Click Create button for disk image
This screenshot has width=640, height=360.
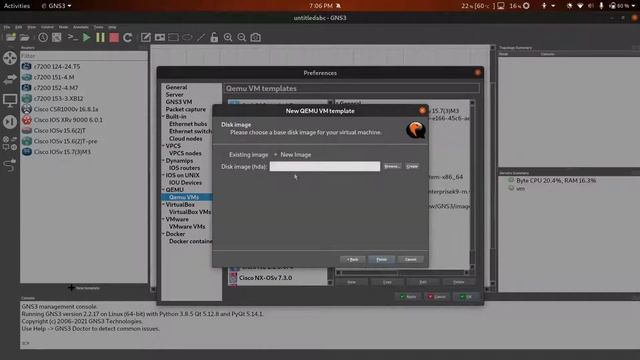click(x=412, y=167)
